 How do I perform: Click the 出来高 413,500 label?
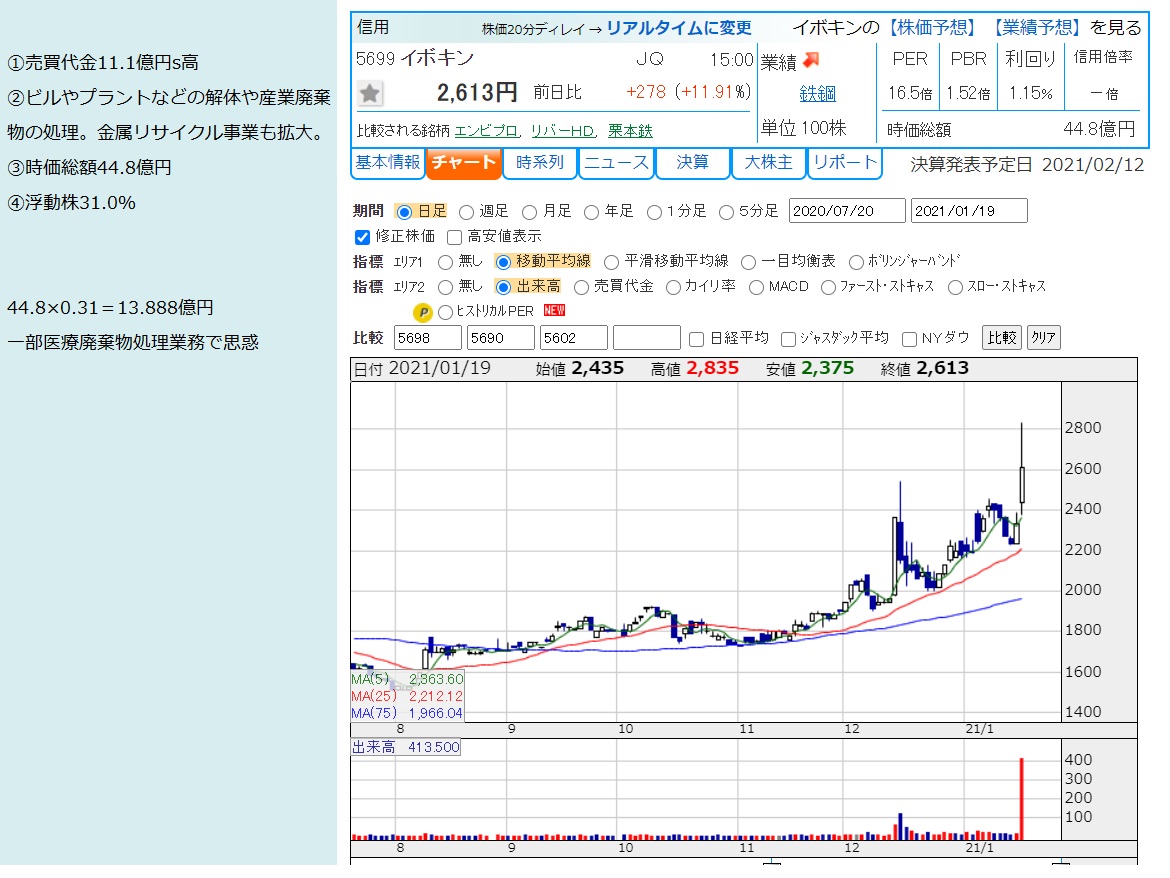click(406, 747)
